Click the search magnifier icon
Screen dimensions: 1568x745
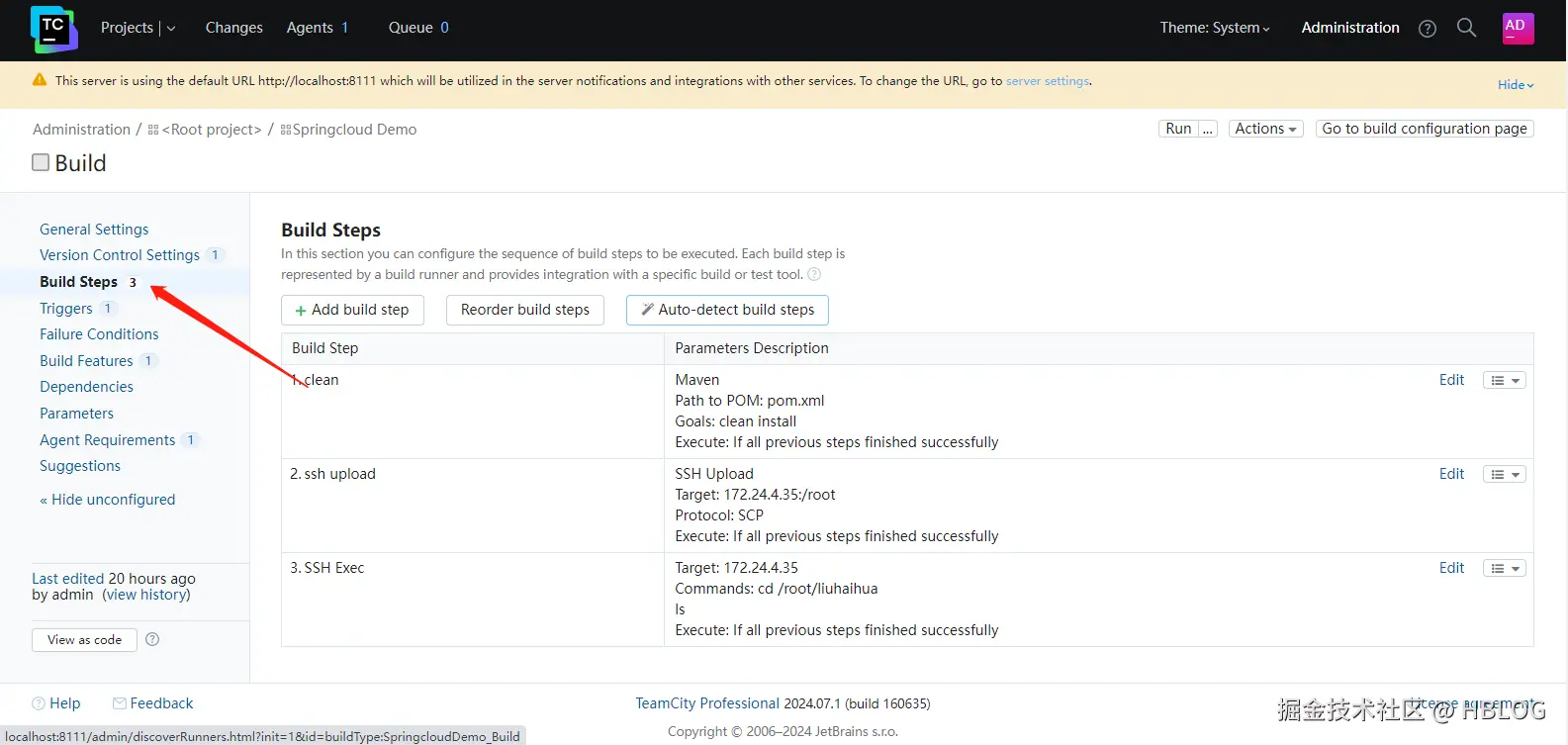click(1466, 28)
